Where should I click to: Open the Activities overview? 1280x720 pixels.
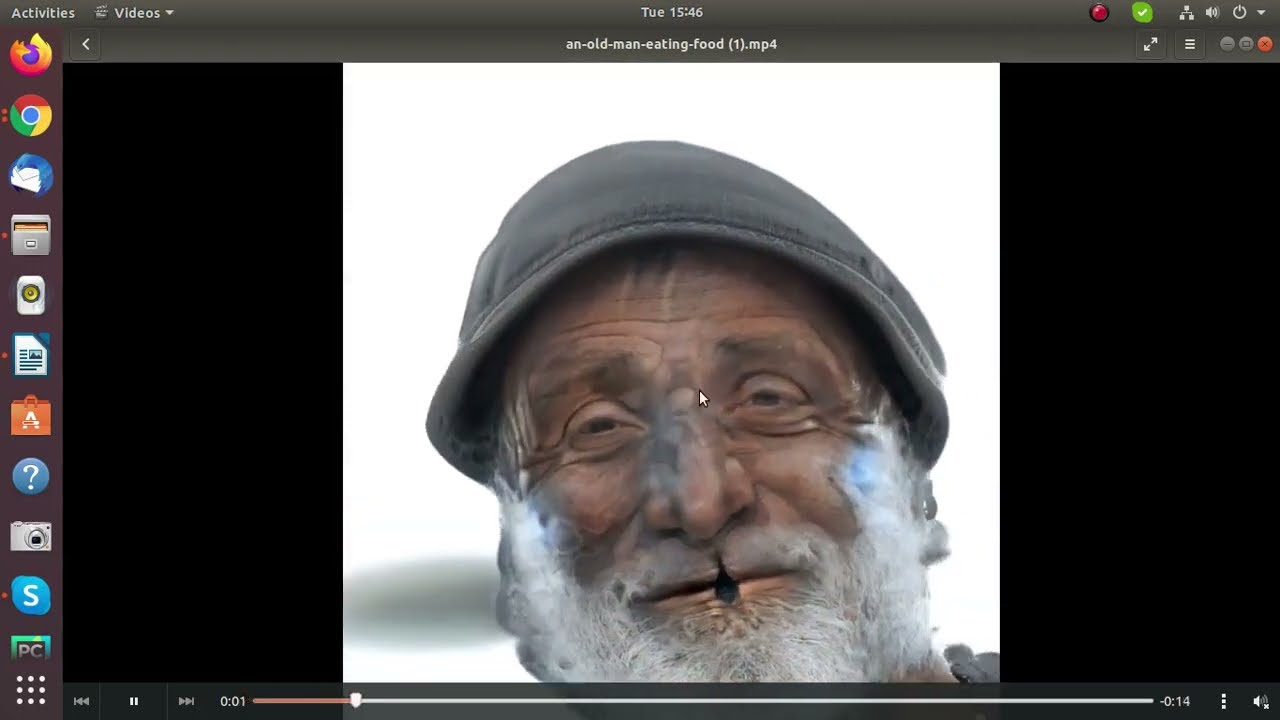point(43,12)
